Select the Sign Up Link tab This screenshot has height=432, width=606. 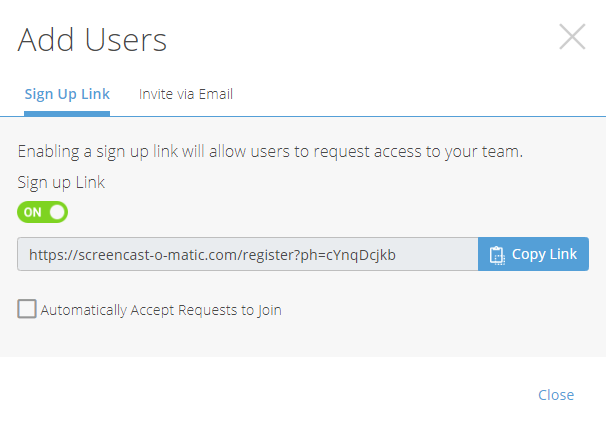pyautogui.click(x=67, y=94)
